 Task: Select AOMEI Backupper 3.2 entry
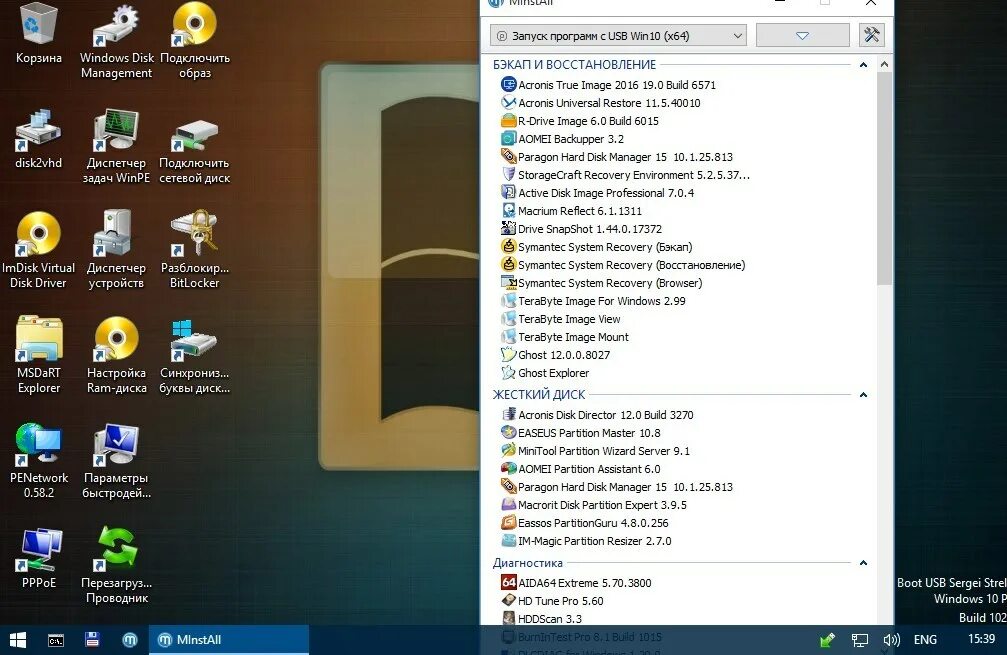563,139
